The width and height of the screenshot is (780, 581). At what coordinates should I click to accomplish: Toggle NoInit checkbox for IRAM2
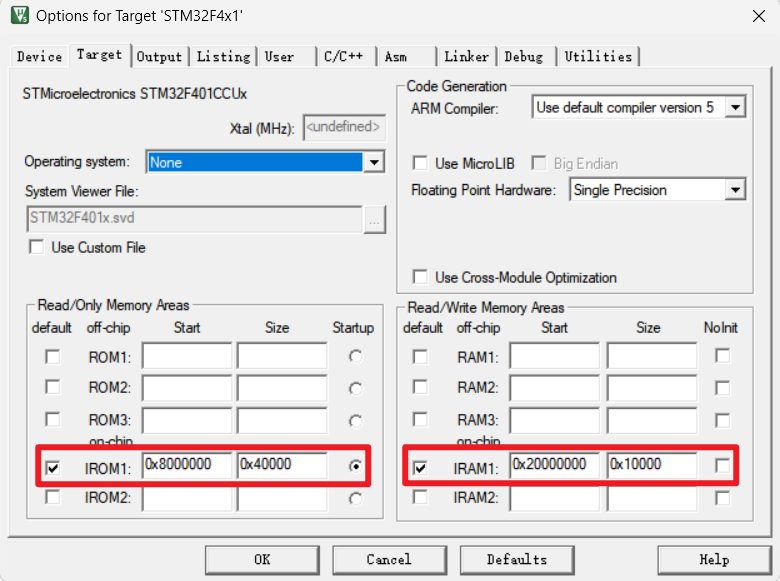click(722, 498)
